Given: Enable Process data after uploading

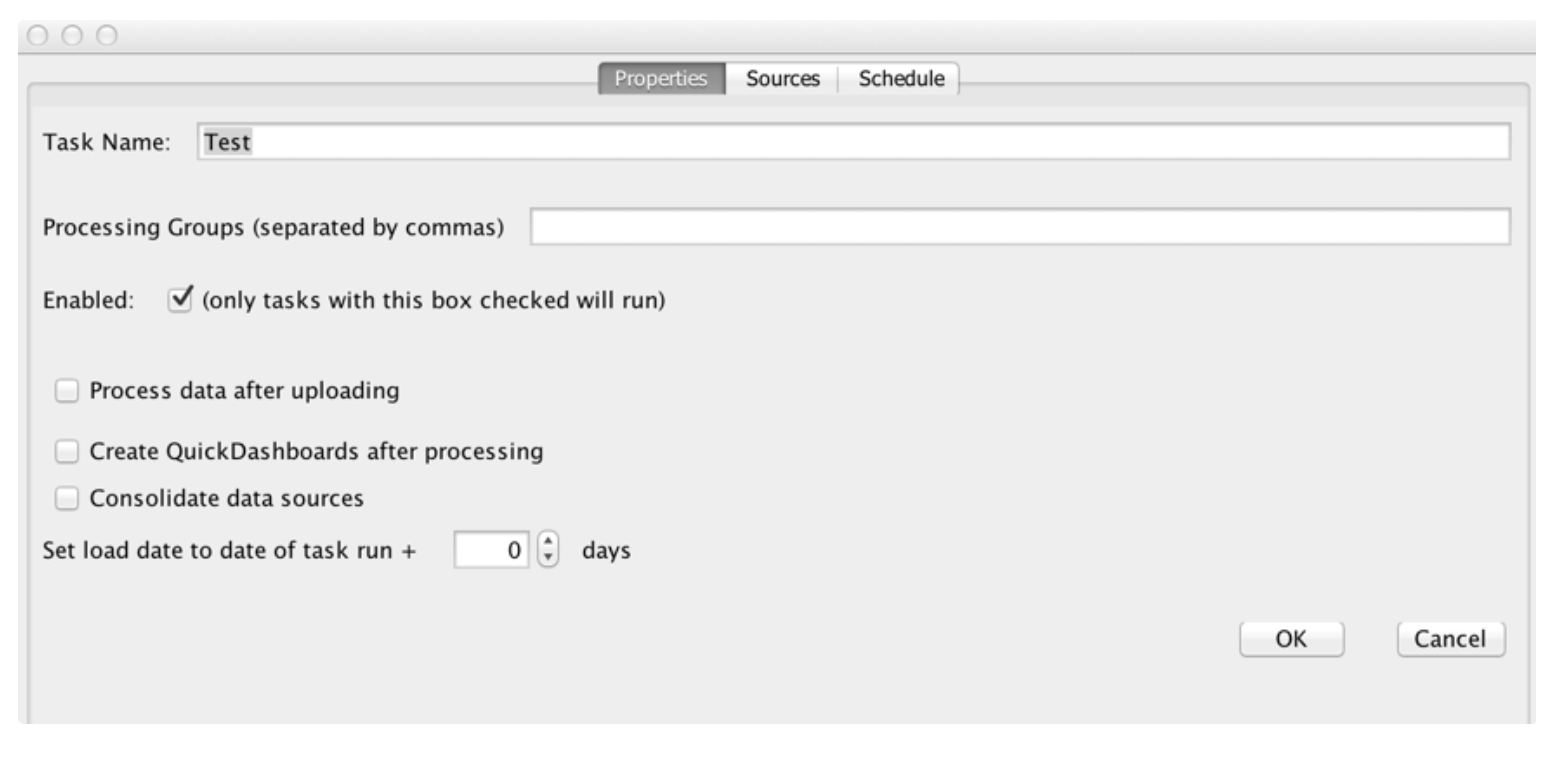Looking at the screenshot, I should [x=67, y=391].
